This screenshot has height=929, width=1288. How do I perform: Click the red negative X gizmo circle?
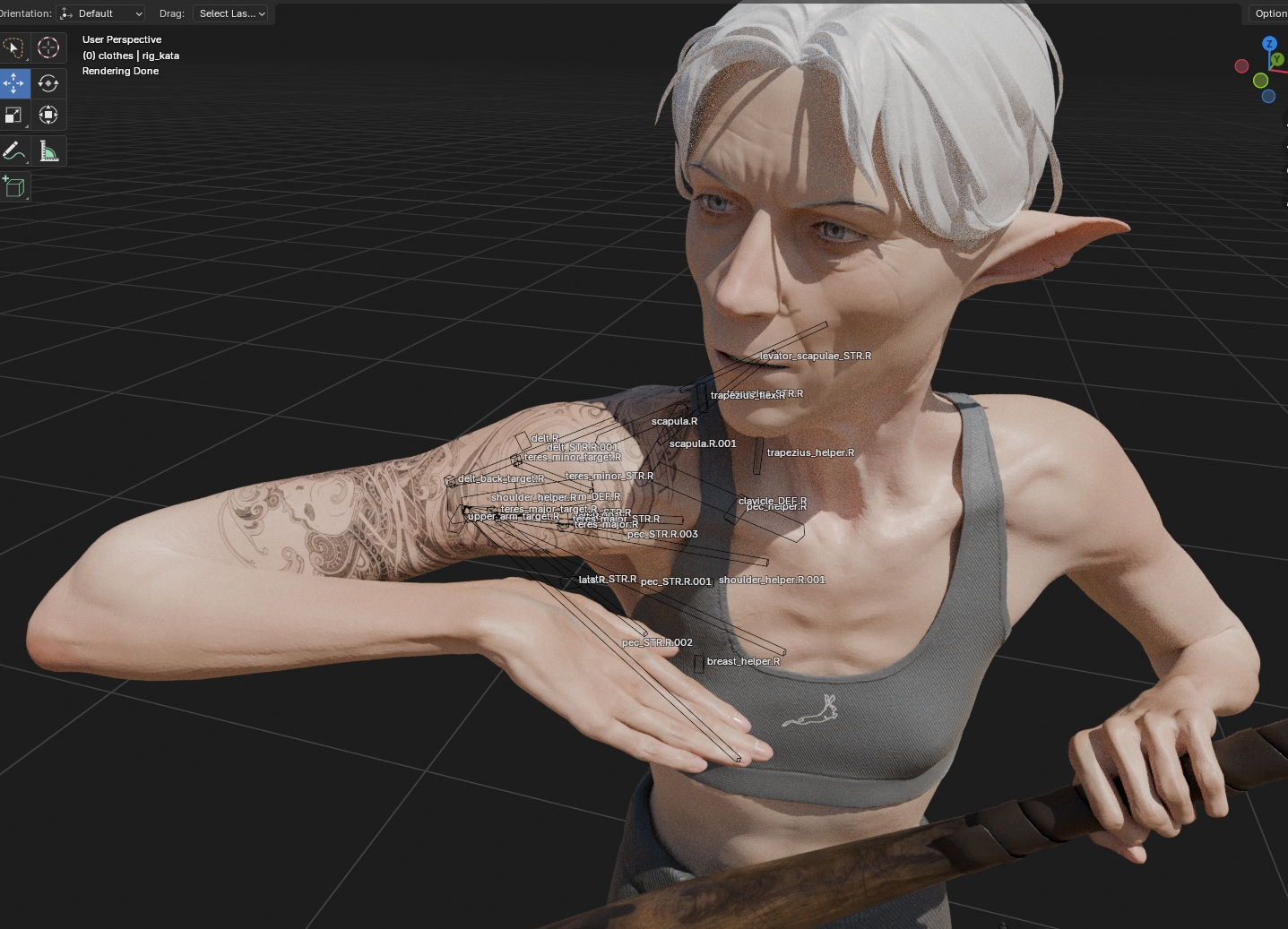pos(1241,66)
